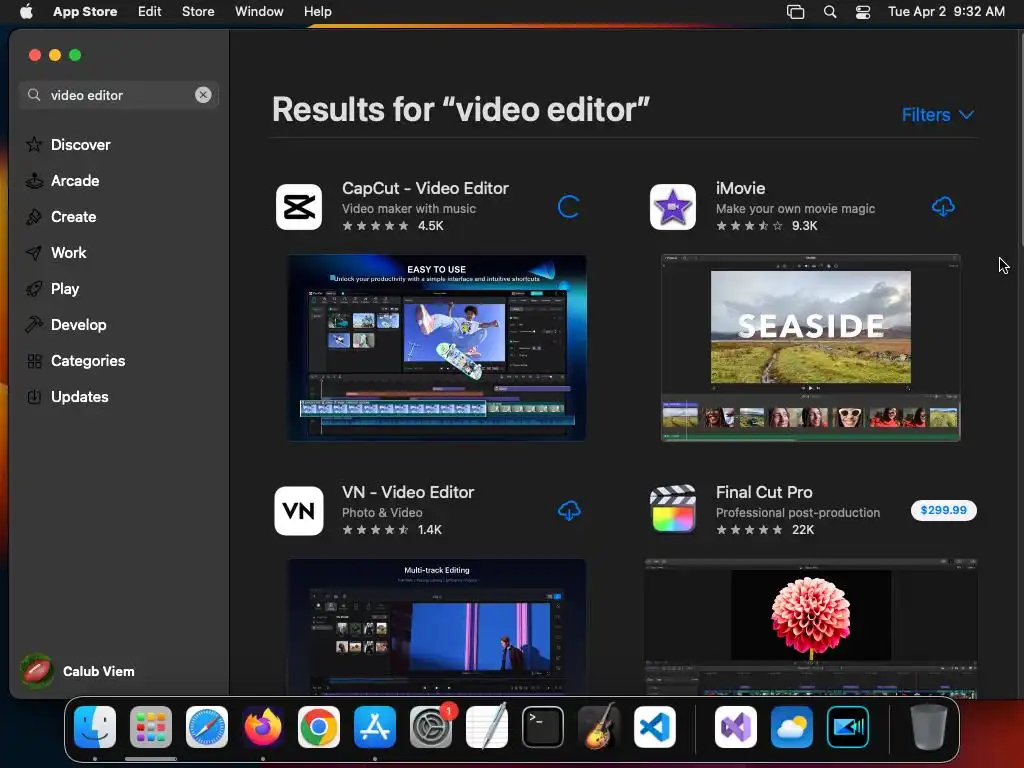
Task: Open blue Visual Studio Code Dock icon
Action: pos(655,727)
